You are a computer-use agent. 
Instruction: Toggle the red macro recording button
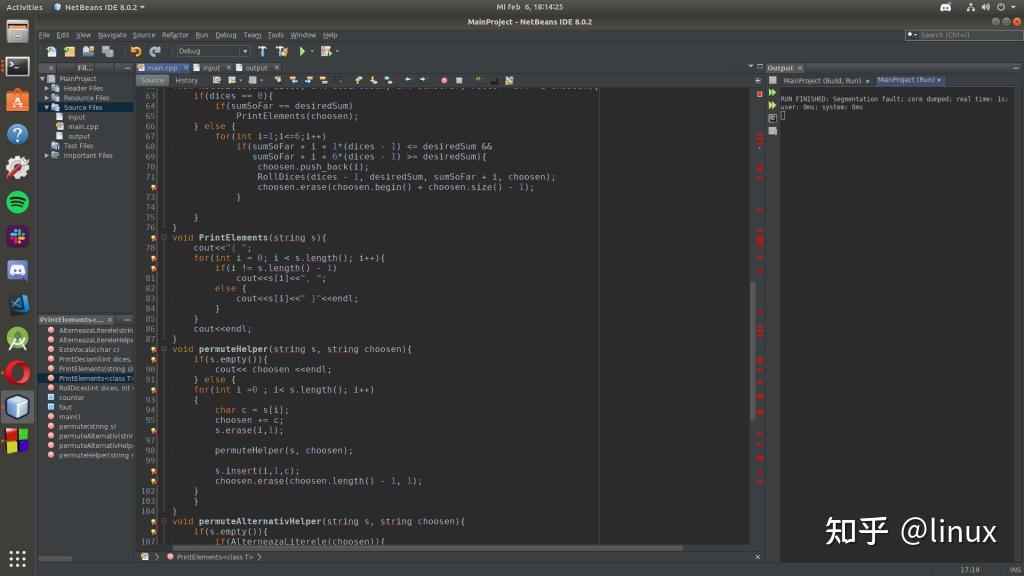[x=443, y=80]
